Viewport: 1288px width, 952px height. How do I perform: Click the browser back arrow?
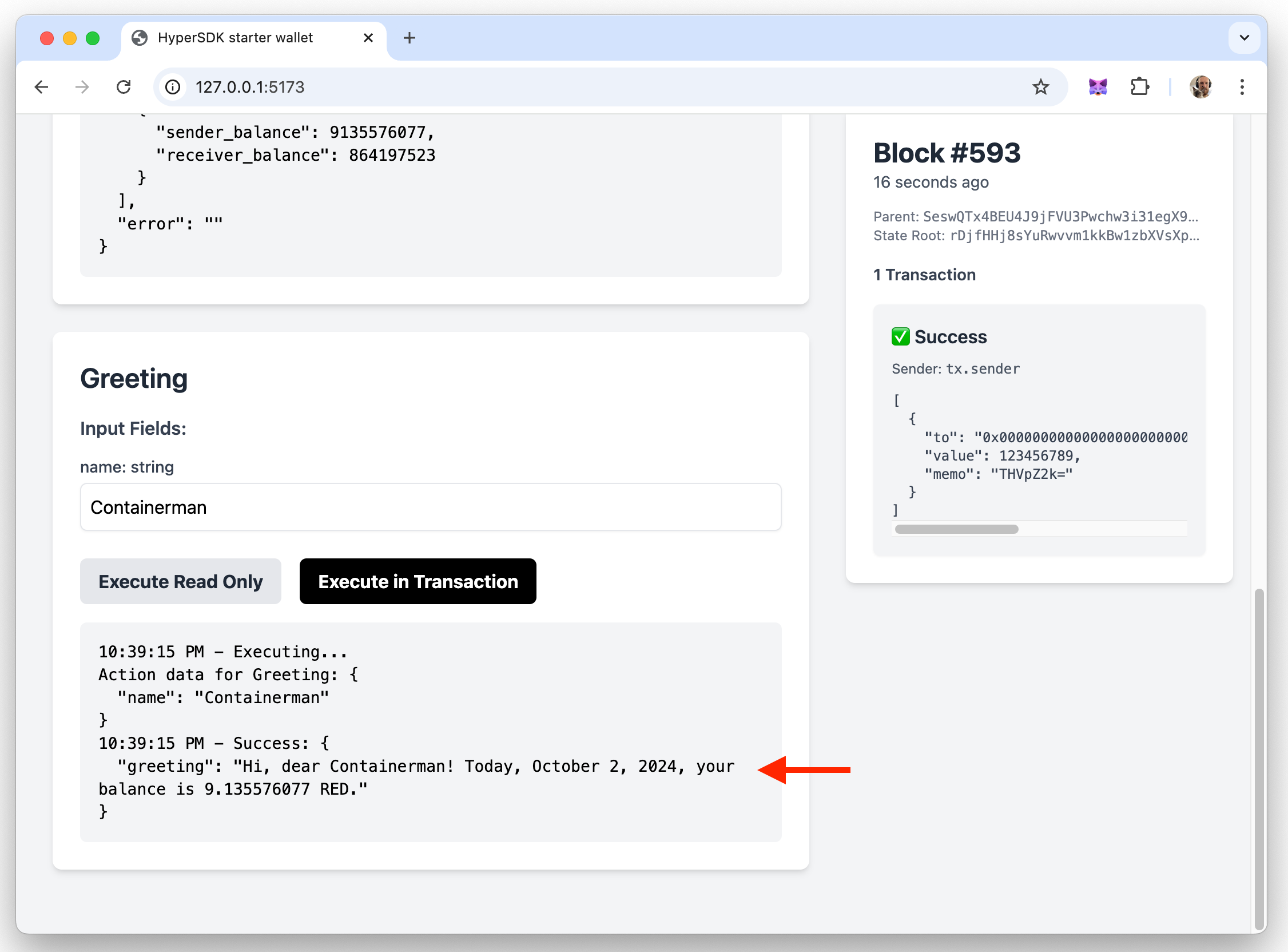(42, 87)
